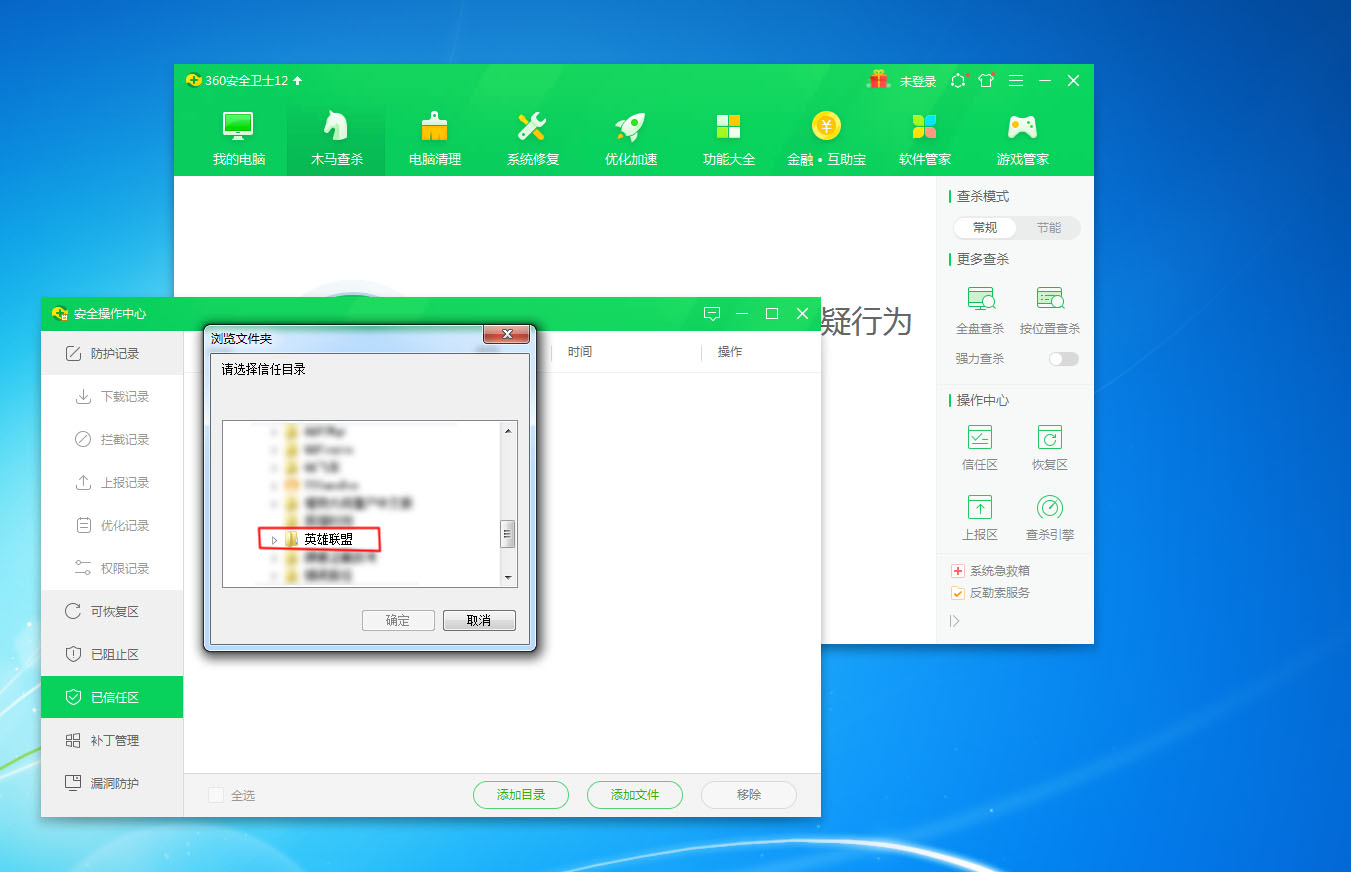Viewport: 1351px width, 872px height.
Task: Toggle the 强力查杀 switch
Action: tap(1063, 359)
